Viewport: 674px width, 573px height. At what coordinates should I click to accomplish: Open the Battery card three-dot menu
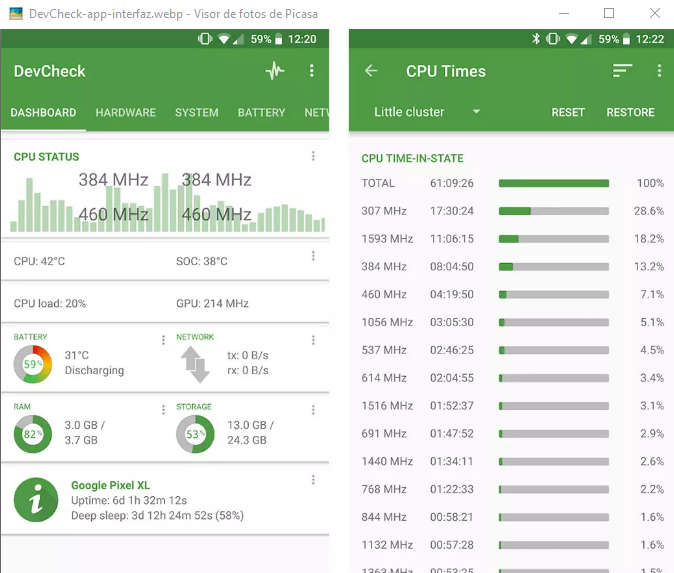point(163,340)
